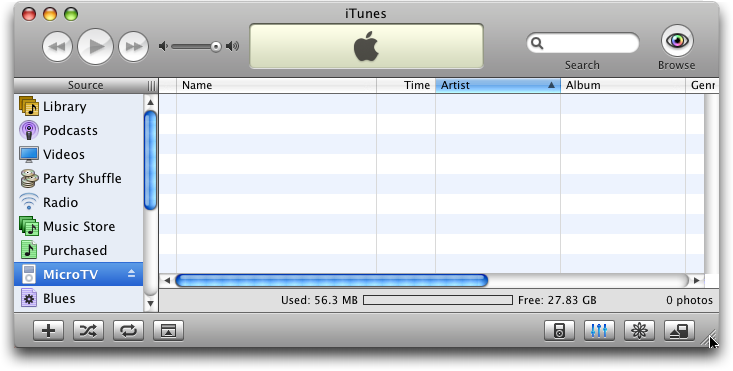Skip to previous track with rewind button
Viewport: 733px width, 371px height.
[x=57, y=46]
